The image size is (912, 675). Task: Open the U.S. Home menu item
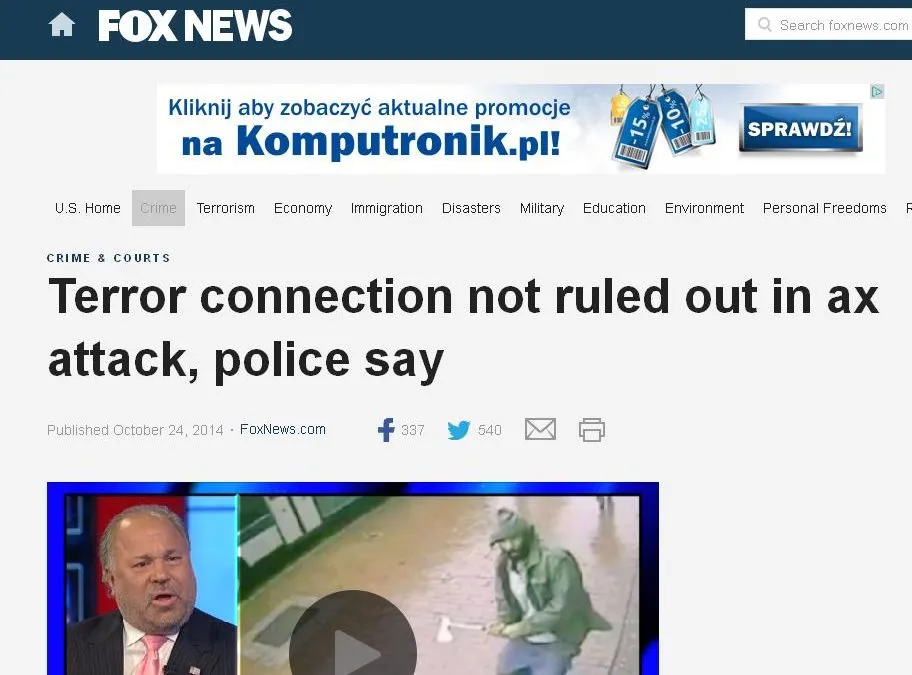[88, 208]
